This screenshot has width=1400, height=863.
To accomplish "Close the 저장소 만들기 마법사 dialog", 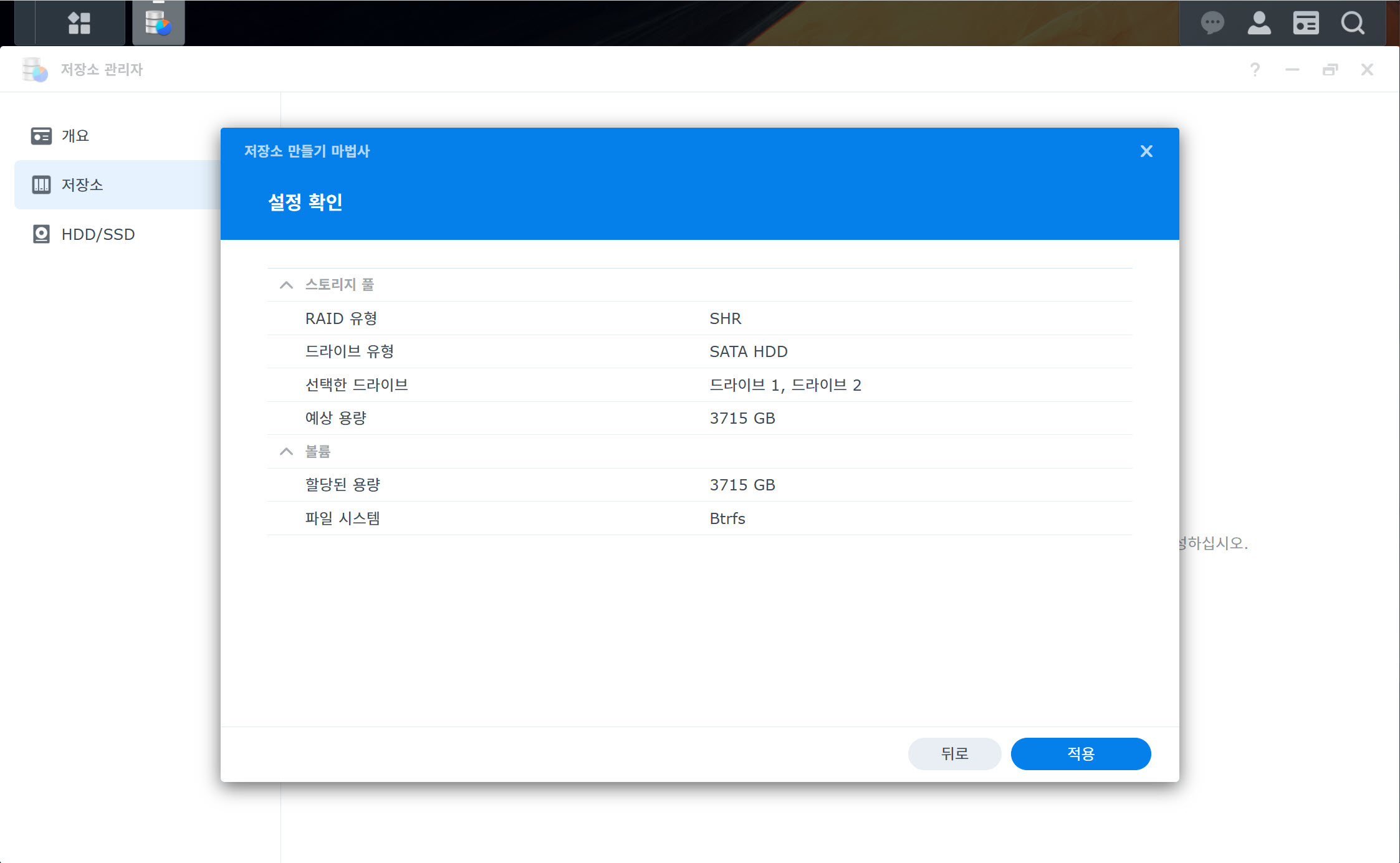I will 1146,151.
